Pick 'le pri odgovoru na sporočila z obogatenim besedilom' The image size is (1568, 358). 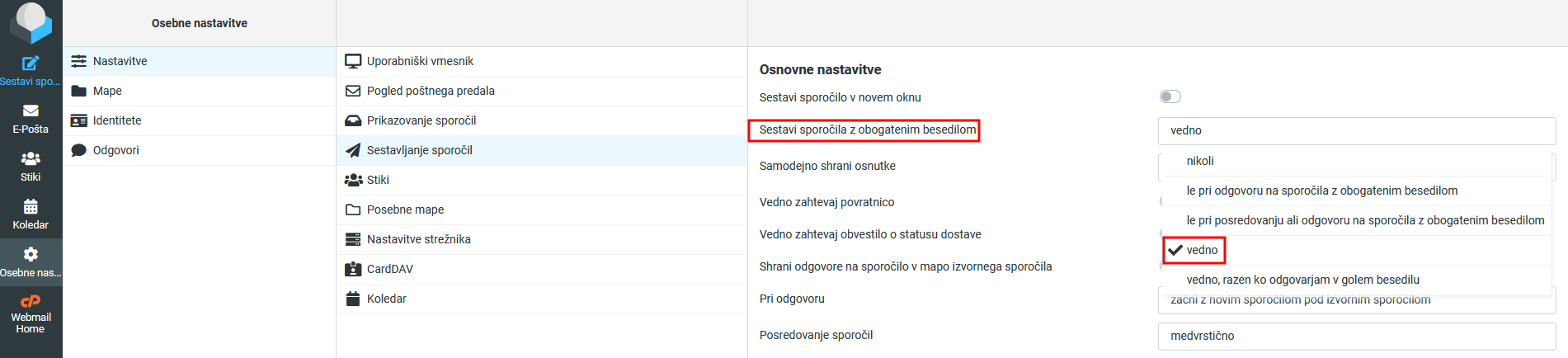[1321, 191]
